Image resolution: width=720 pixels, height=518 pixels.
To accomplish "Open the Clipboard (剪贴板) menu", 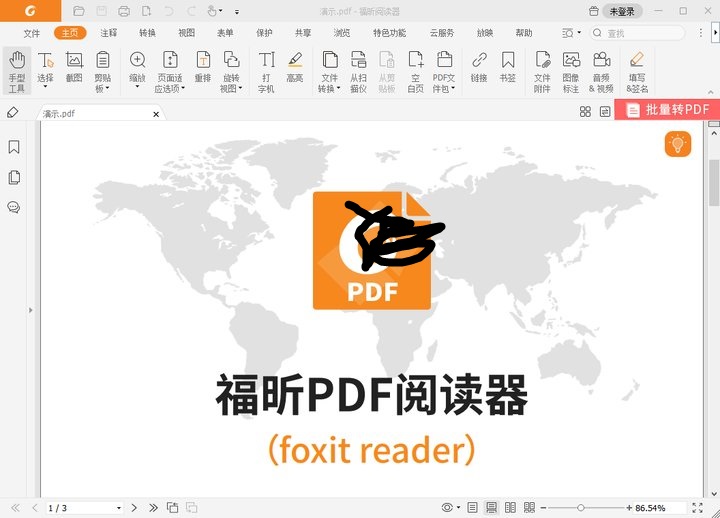I will (x=102, y=71).
